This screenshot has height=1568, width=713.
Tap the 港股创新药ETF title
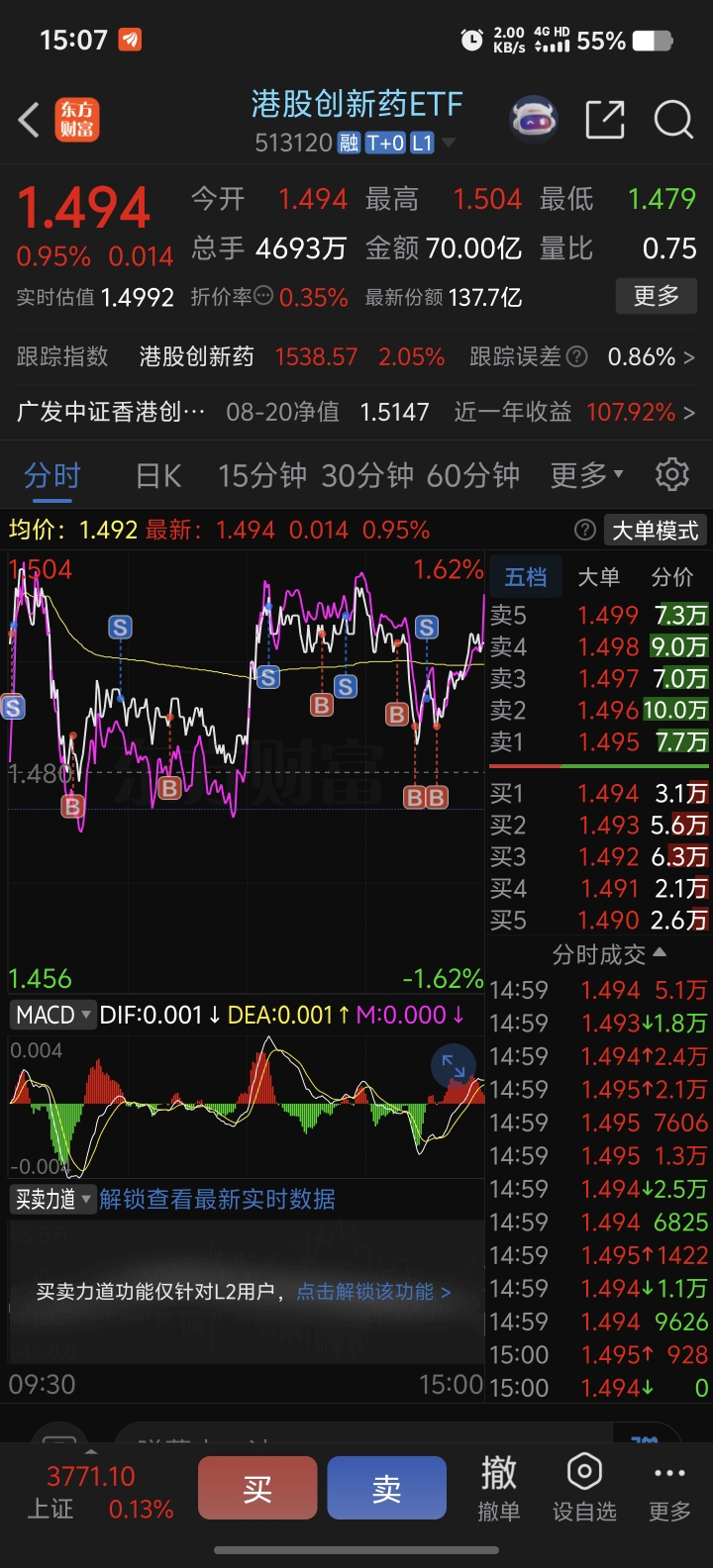[356, 104]
